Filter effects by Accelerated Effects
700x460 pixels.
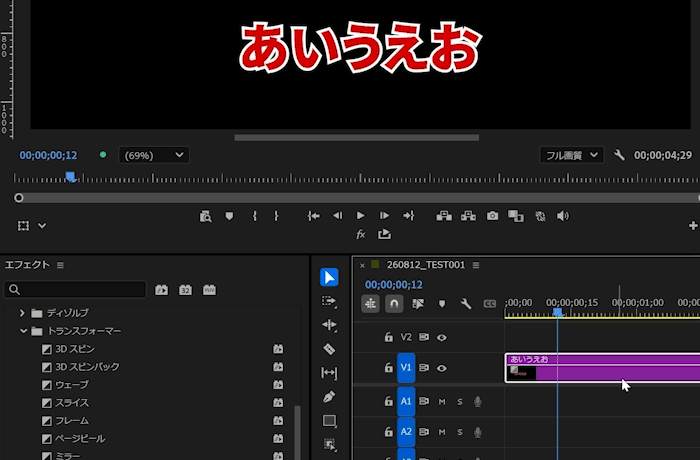coord(162,290)
